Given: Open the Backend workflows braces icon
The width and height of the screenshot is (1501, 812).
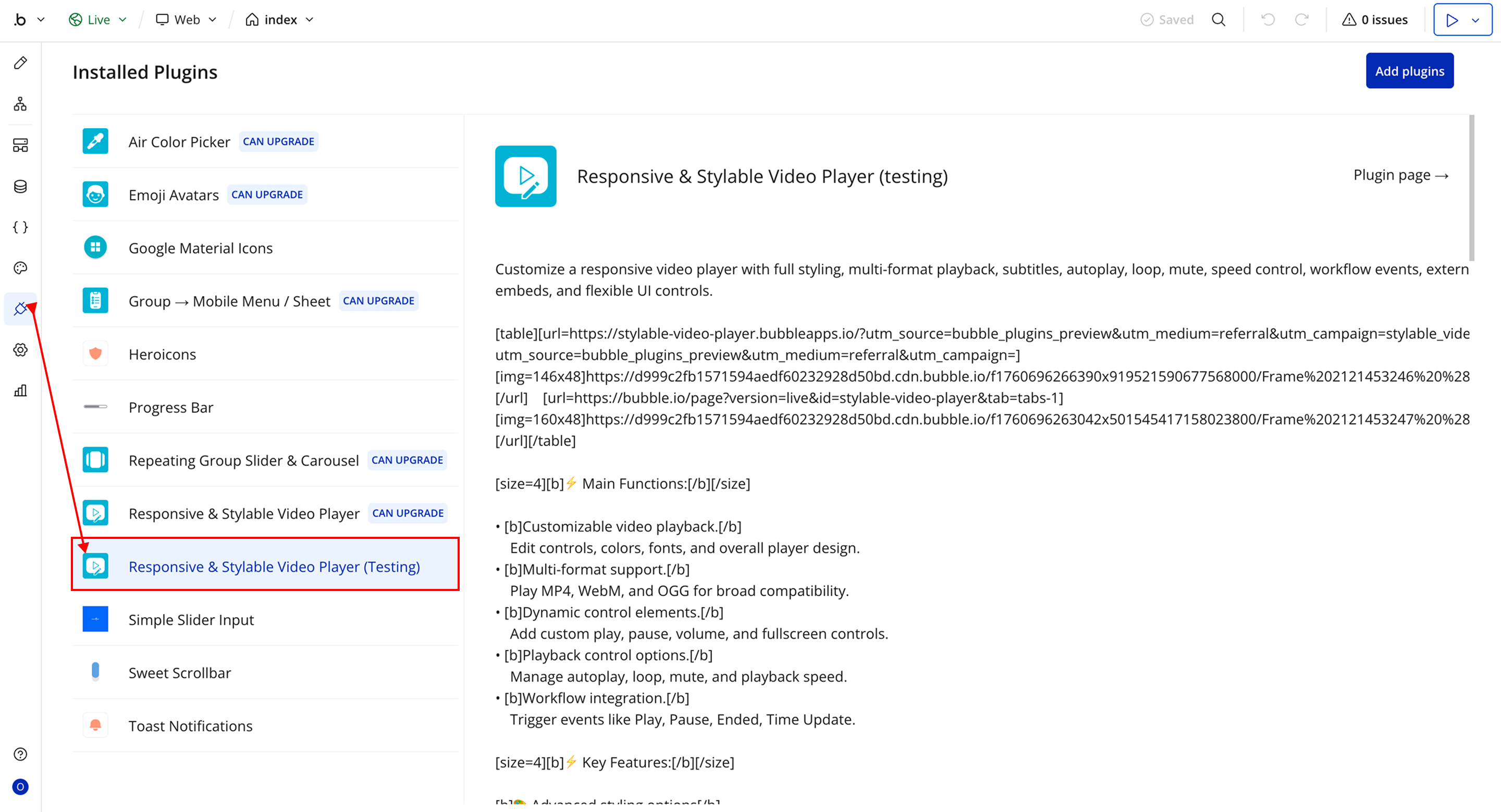Looking at the screenshot, I should click(x=20, y=227).
